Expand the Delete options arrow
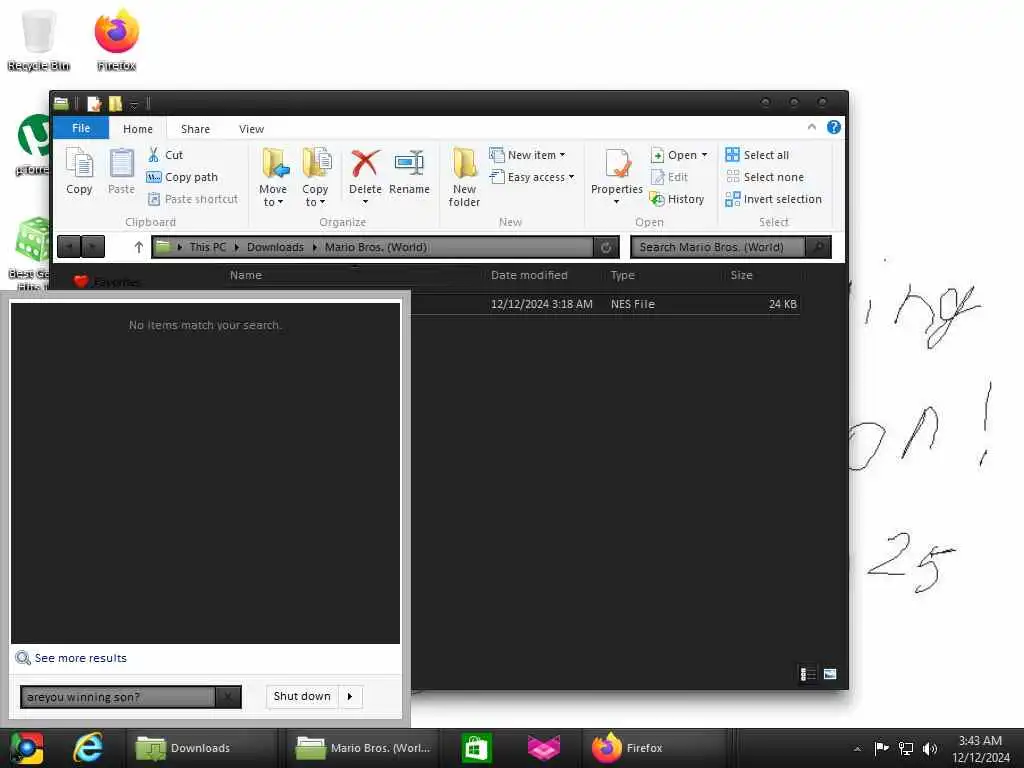The width and height of the screenshot is (1024, 768). coord(365,202)
